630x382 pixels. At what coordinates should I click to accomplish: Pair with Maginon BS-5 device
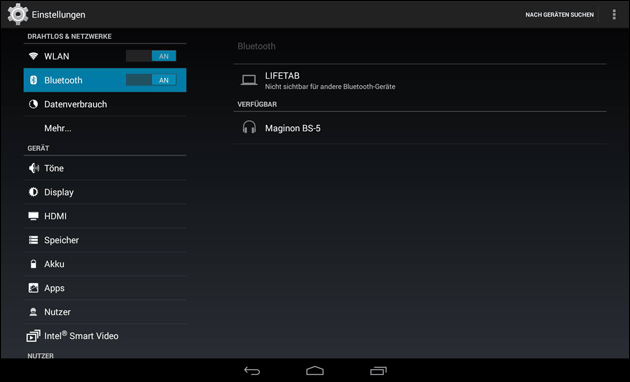click(420, 128)
